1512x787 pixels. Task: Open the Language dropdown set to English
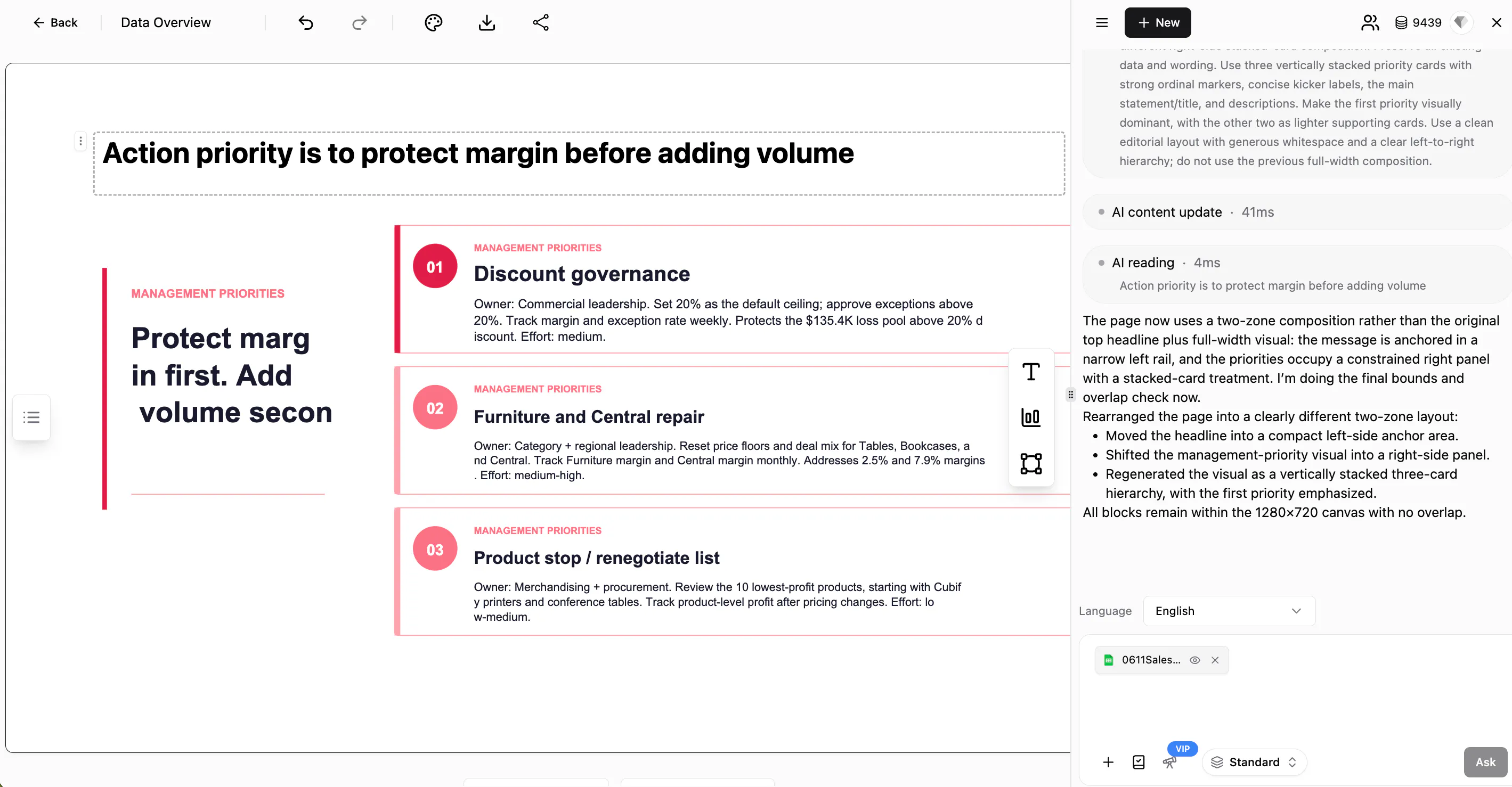pyautogui.click(x=1229, y=610)
